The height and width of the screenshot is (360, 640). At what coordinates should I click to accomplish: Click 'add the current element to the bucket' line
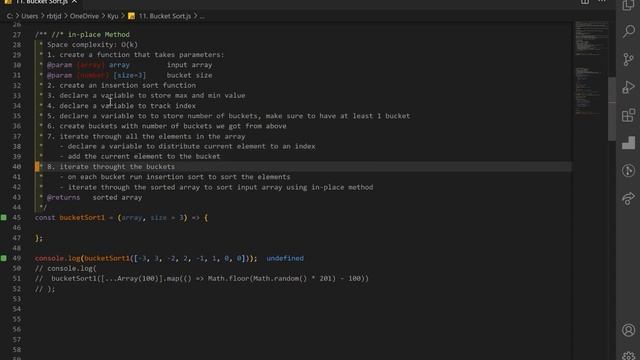[x=144, y=157]
